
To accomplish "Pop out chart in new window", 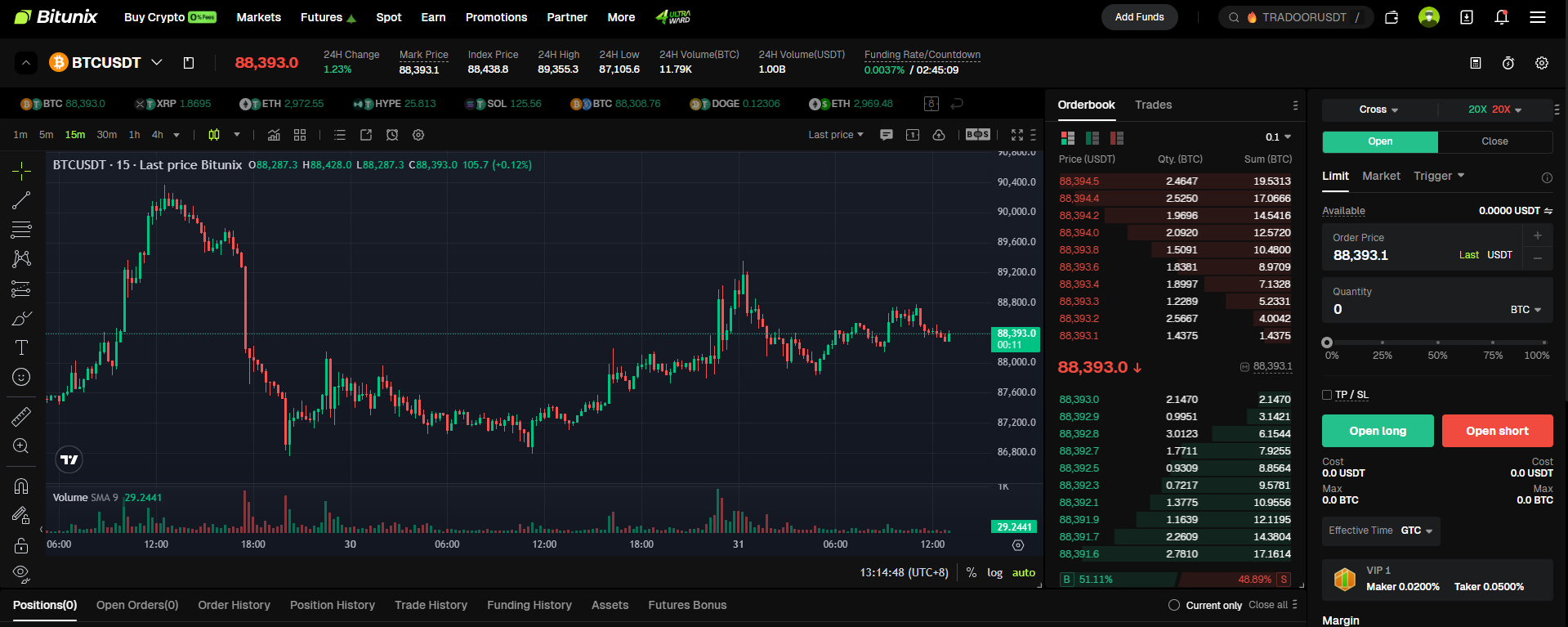I will (x=366, y=135).
